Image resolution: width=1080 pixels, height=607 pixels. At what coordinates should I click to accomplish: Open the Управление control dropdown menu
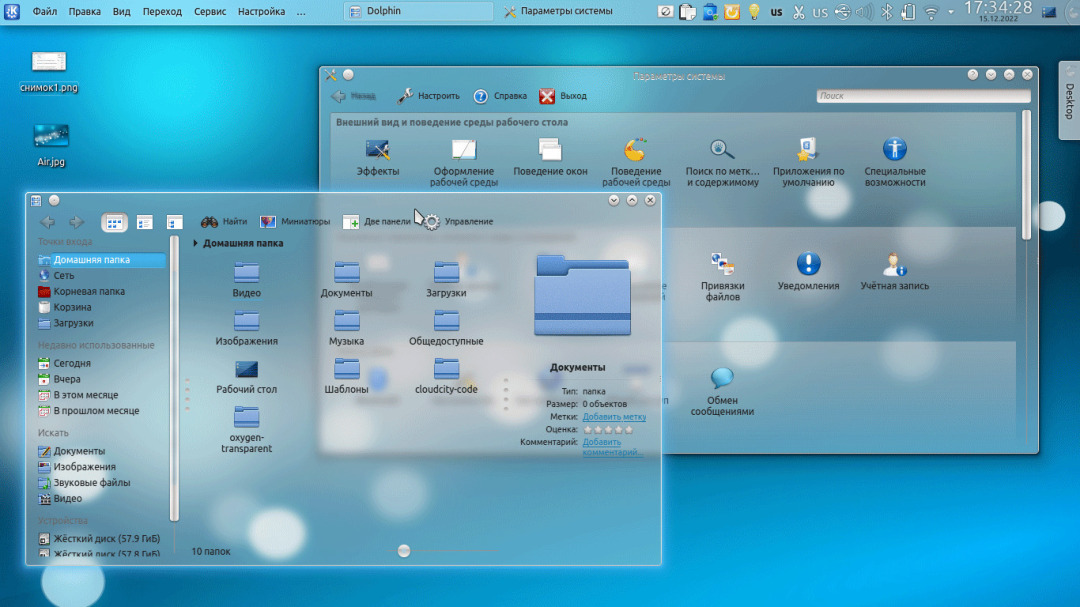coord(458,221)
